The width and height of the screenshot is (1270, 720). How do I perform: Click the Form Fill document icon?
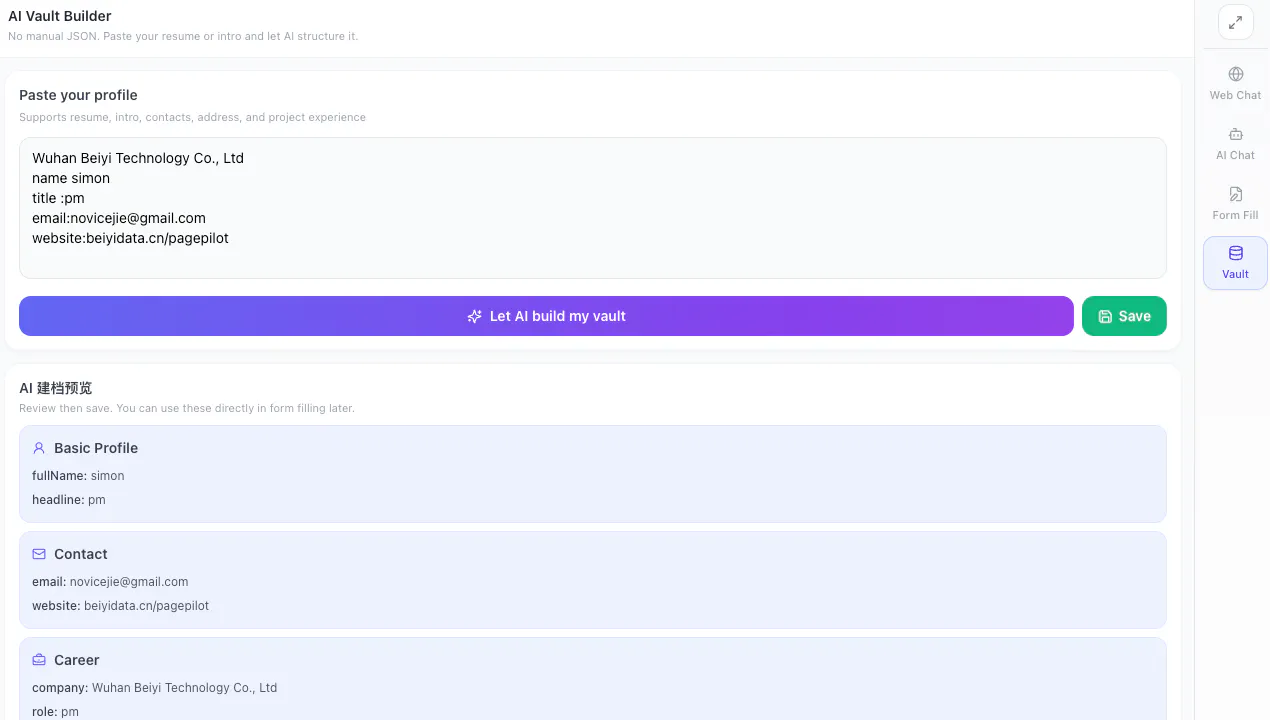(1235, 194)
